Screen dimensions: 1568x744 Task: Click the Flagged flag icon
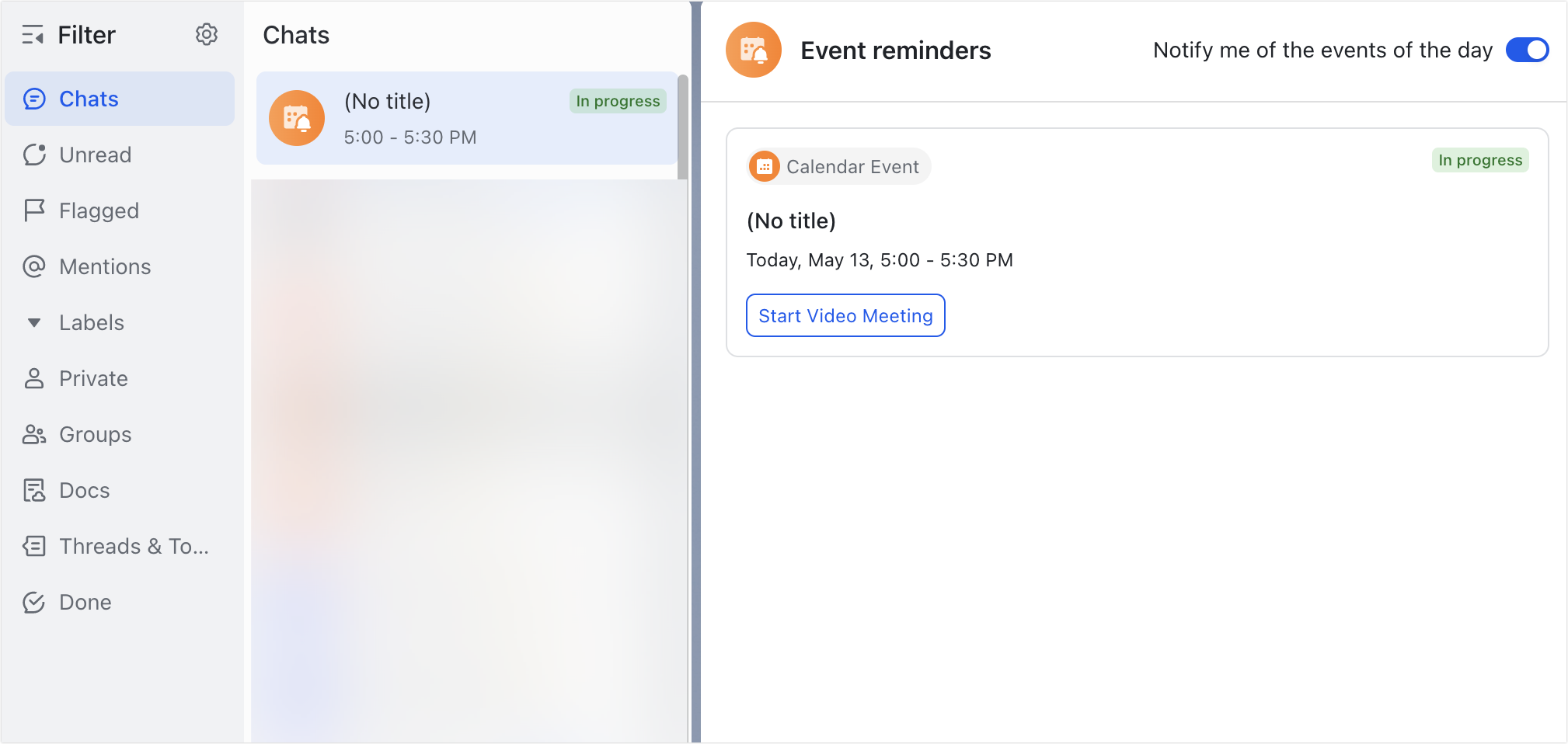pyautogui.click(x=34, y=210)
